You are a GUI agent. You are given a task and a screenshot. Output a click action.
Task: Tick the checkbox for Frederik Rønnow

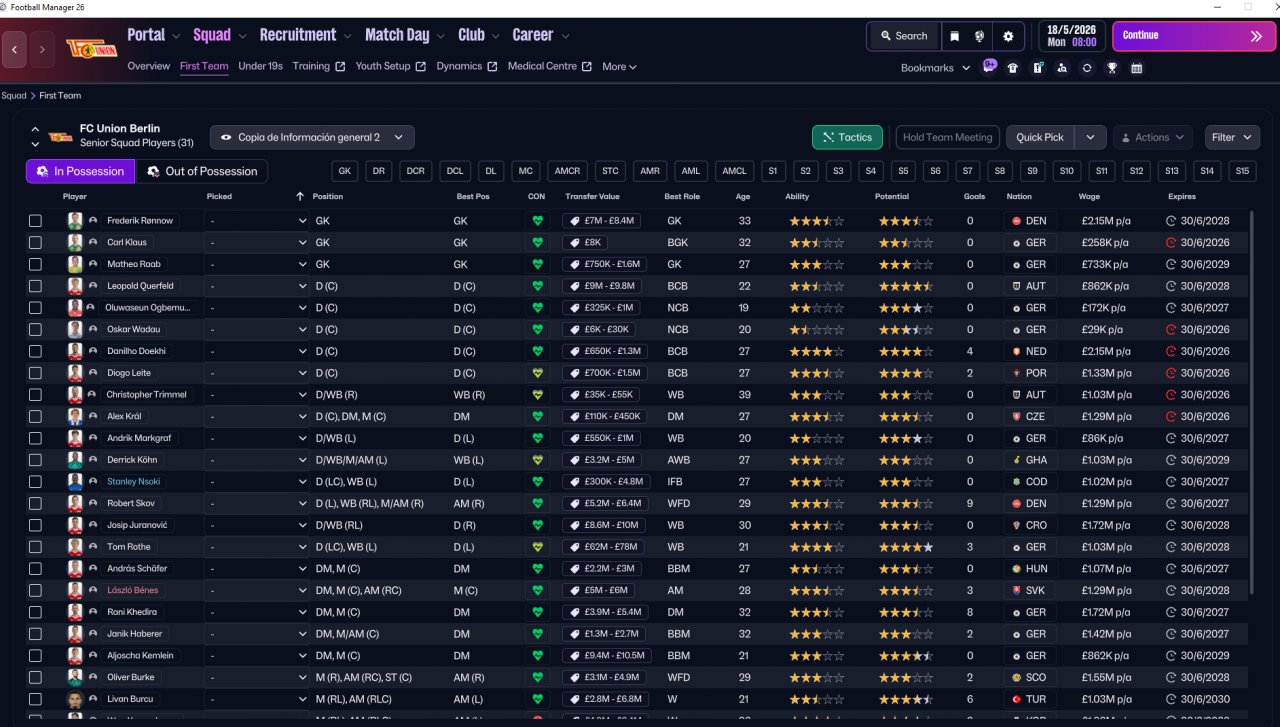(x=36, y=221)
